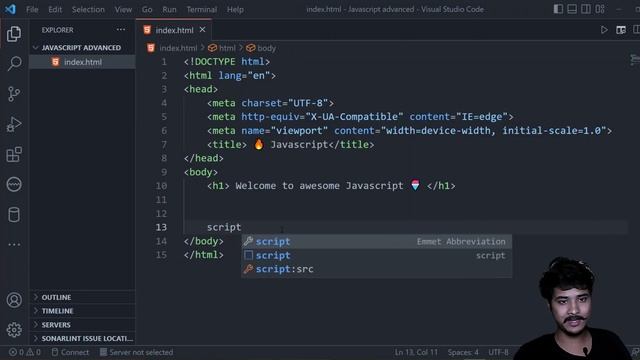Open the Go menu
640x360 pixels.
click(x=147, y=9)
